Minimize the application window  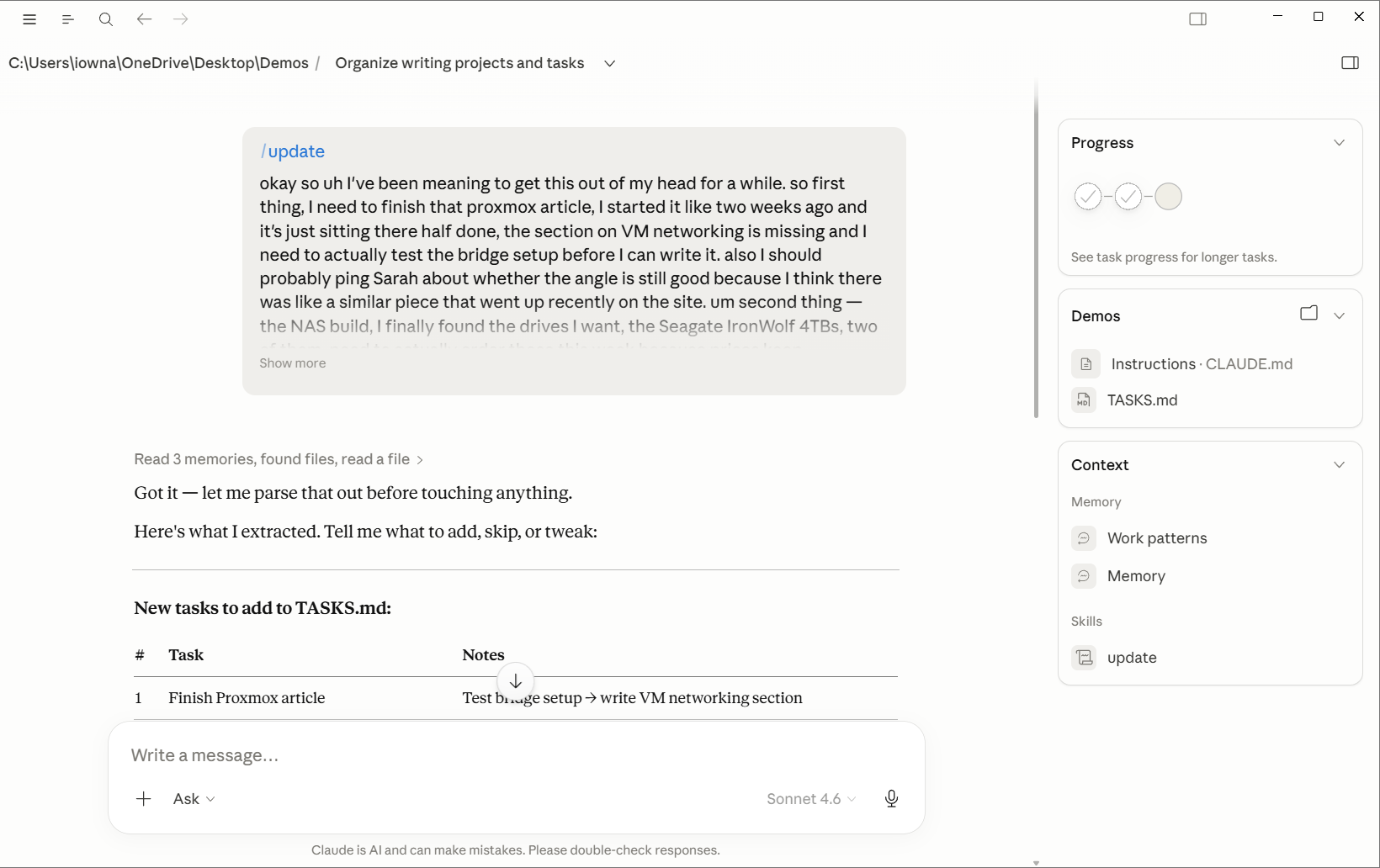click(1277, 17)
